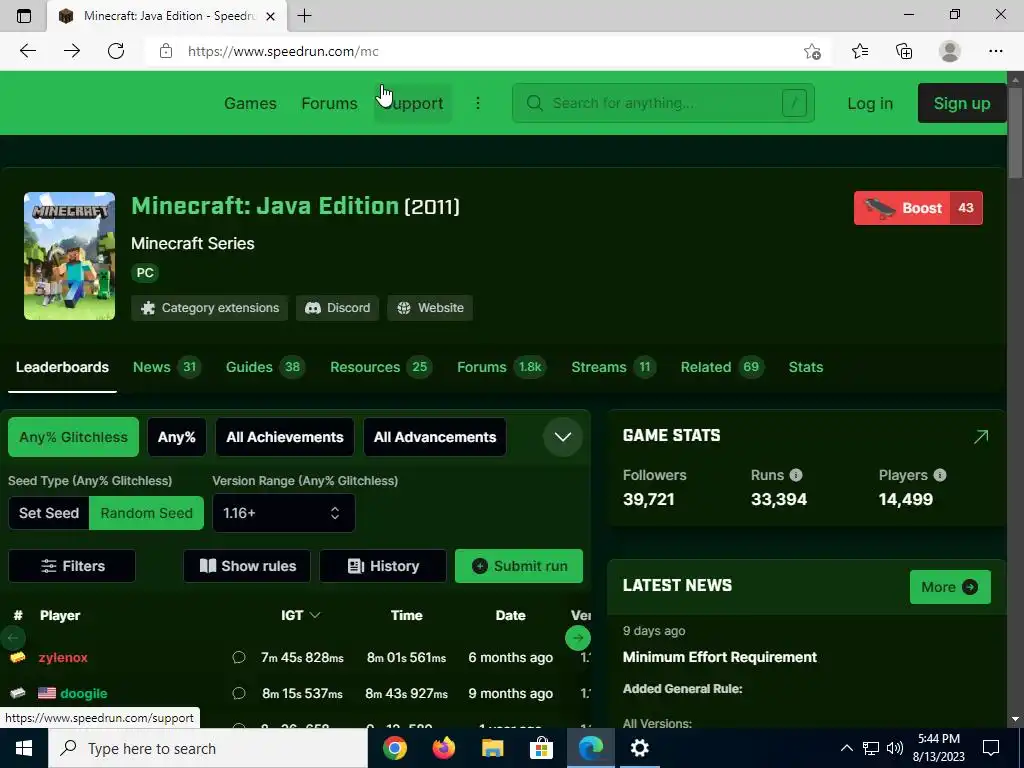Click Show rules button
The height and width of the screenshot is (768, 1024).
[x=247, y=566]
